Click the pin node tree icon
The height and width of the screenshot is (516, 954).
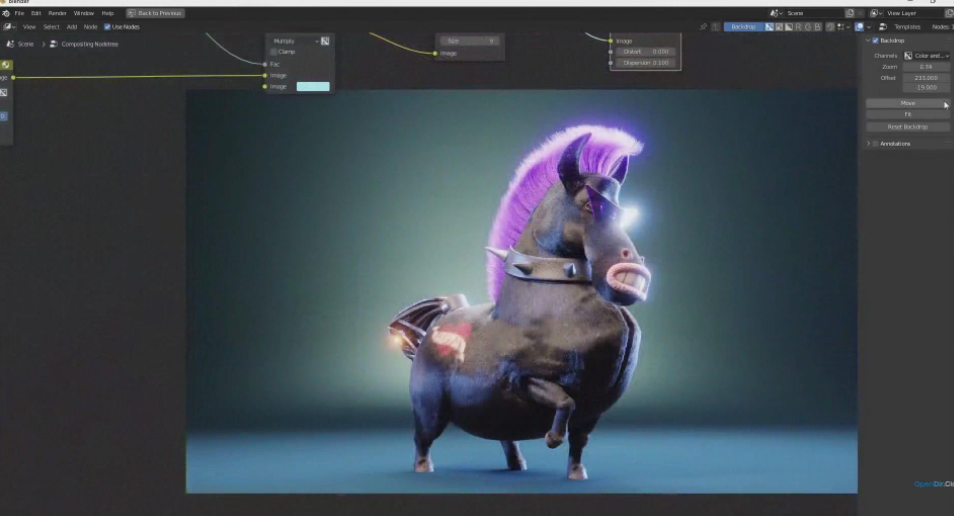click(x=703, y=27)
